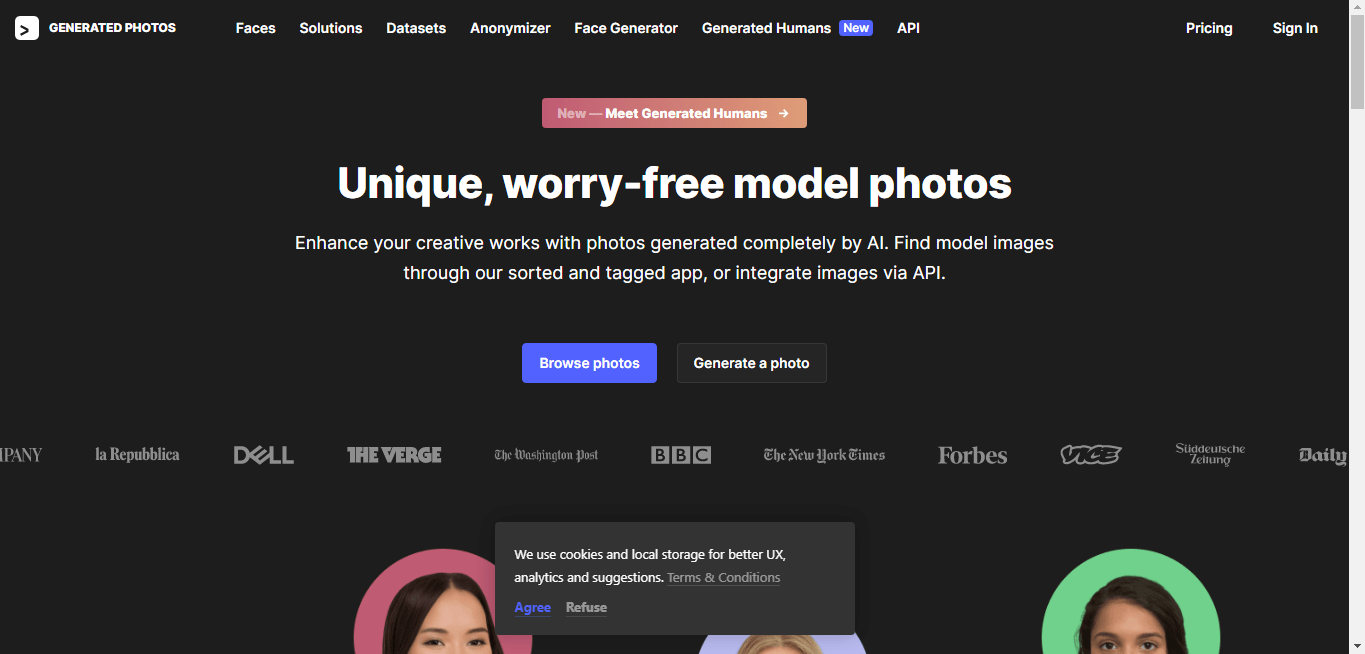Click the Dell logo

[264, 455]
